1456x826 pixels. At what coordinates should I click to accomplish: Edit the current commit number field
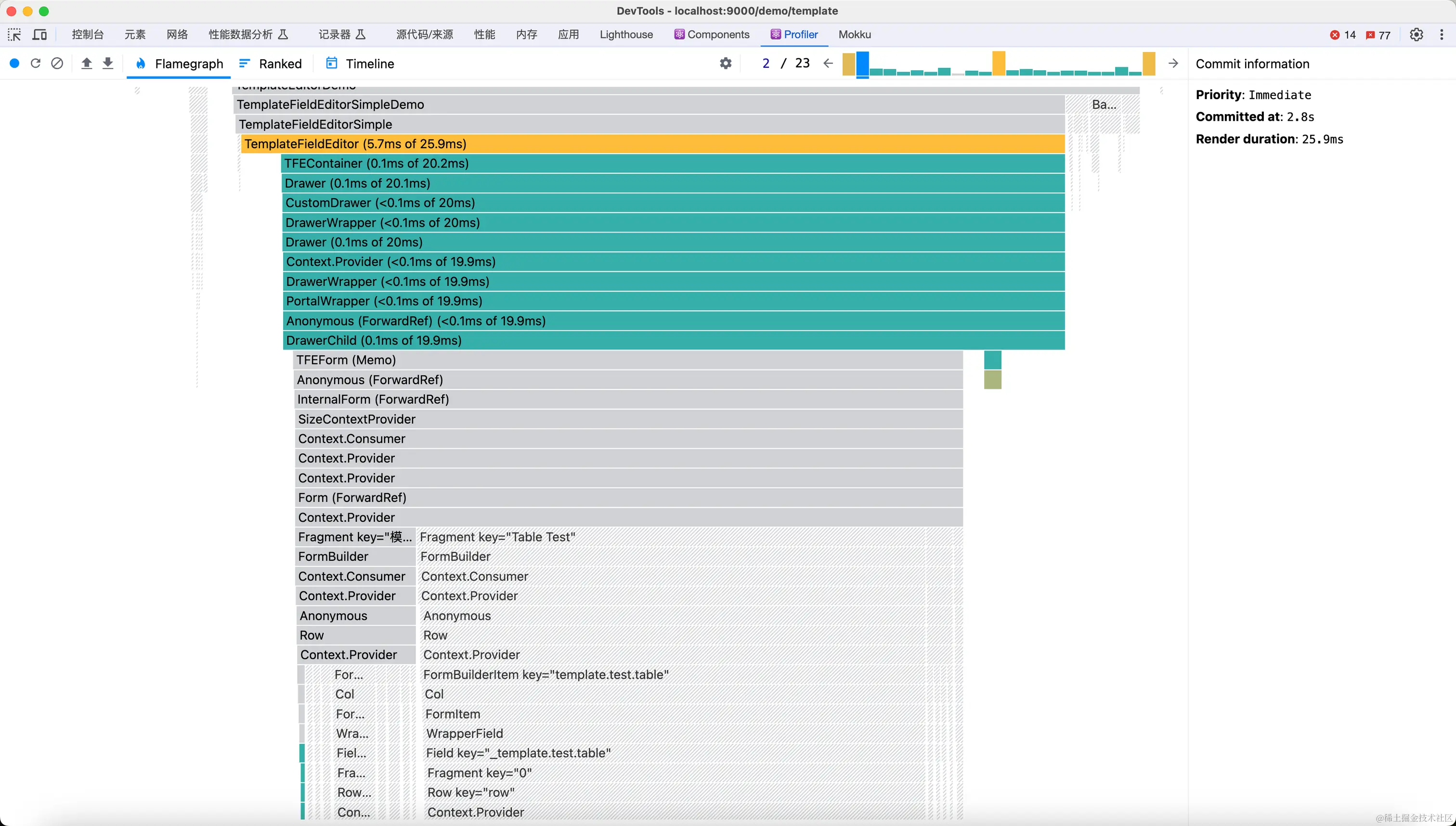click(x=766, y=64)
